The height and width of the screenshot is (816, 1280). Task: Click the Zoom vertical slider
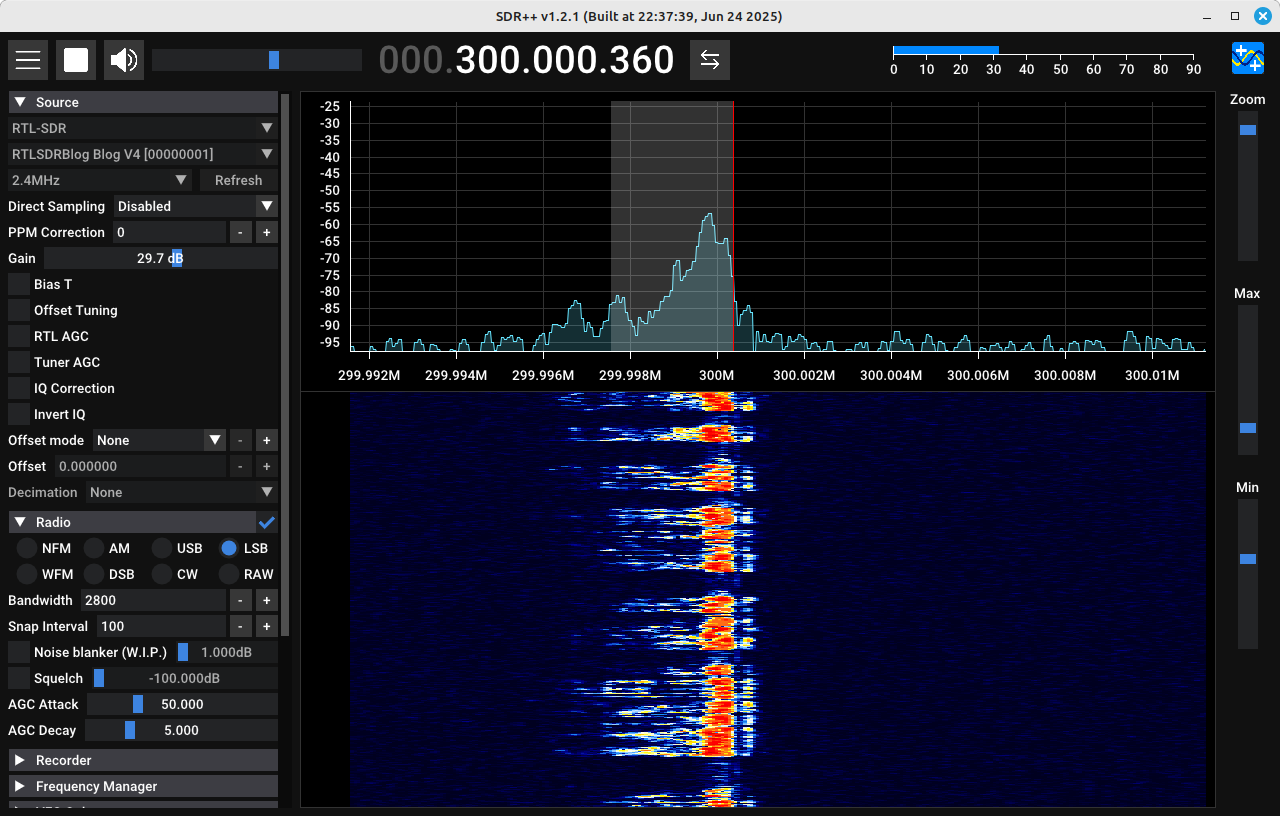point(1248,186)
